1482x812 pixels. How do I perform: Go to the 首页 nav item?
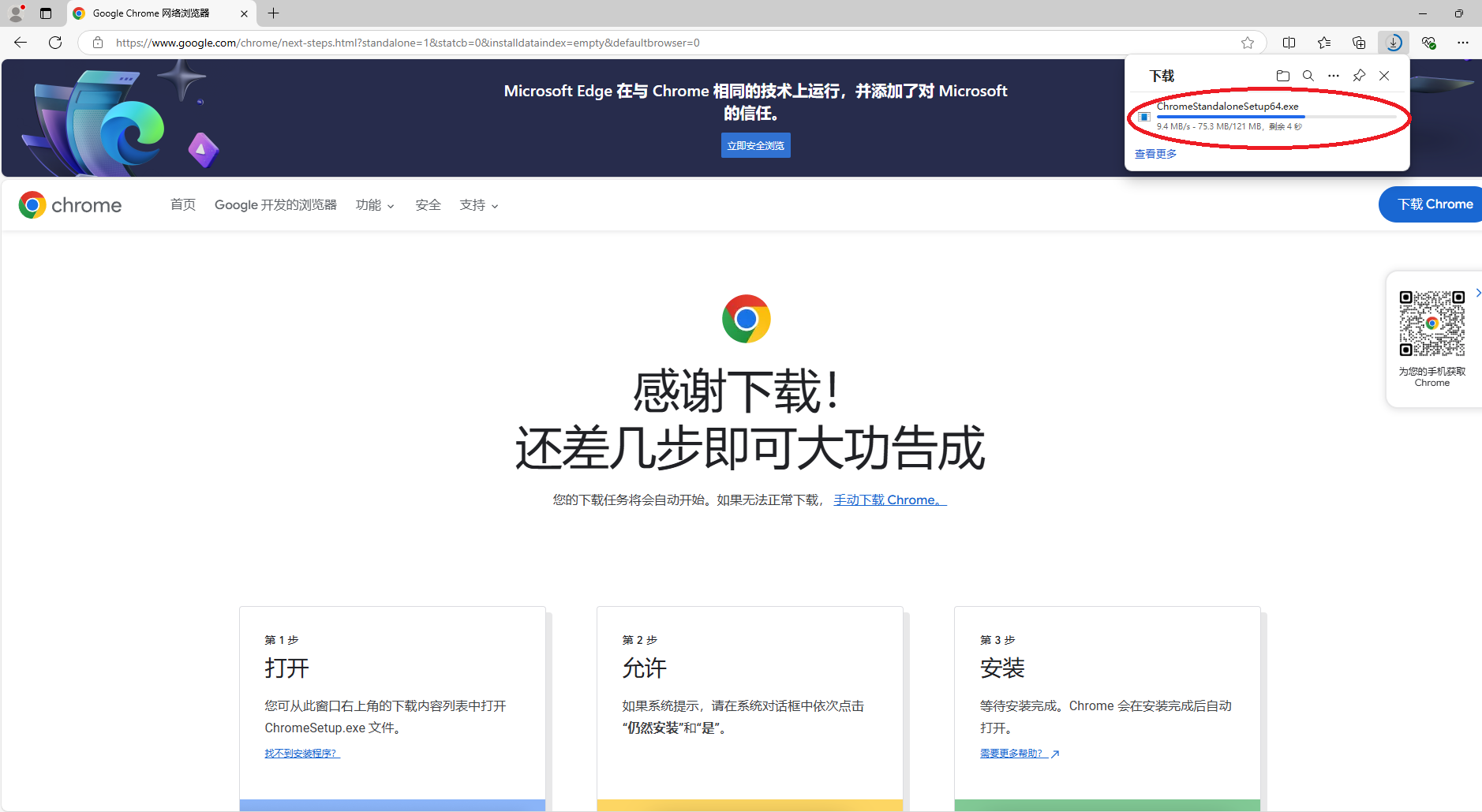pos(183,205)
